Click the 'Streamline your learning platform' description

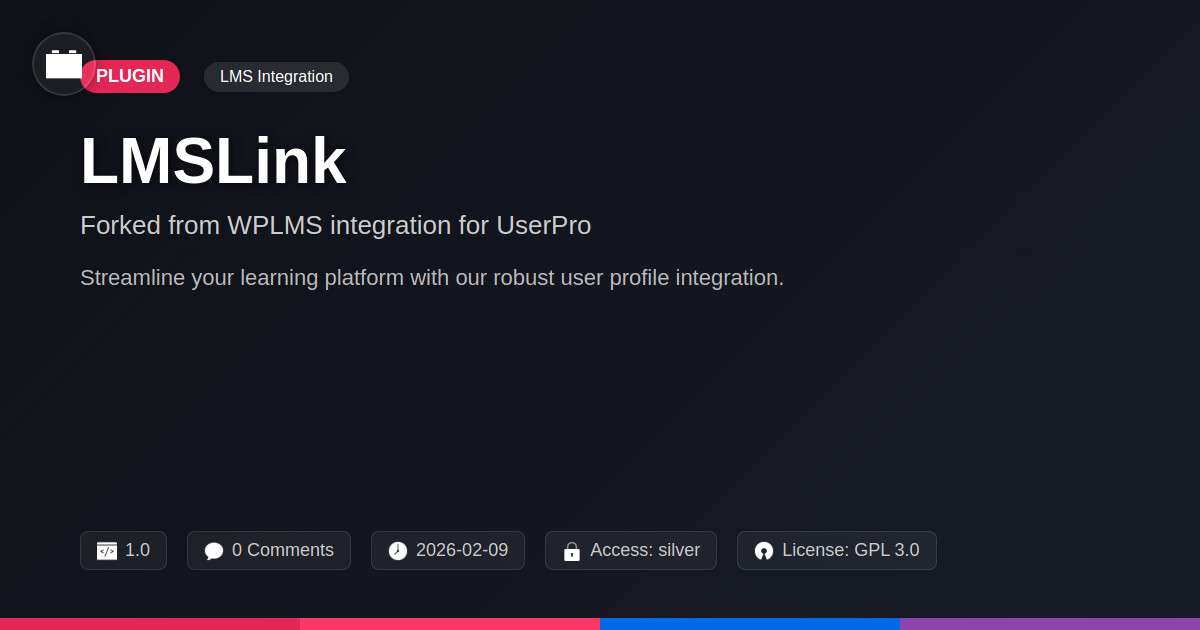click(x=431, y=278)
